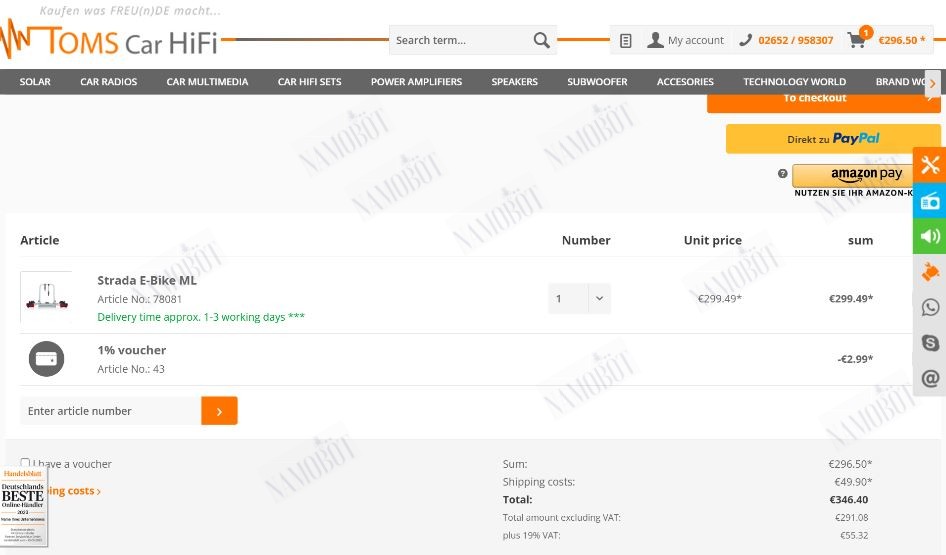This screenshot has height=555, width=946.
Task: Click the Amazon Pay help question icon
Action: (x=783, y=174)
